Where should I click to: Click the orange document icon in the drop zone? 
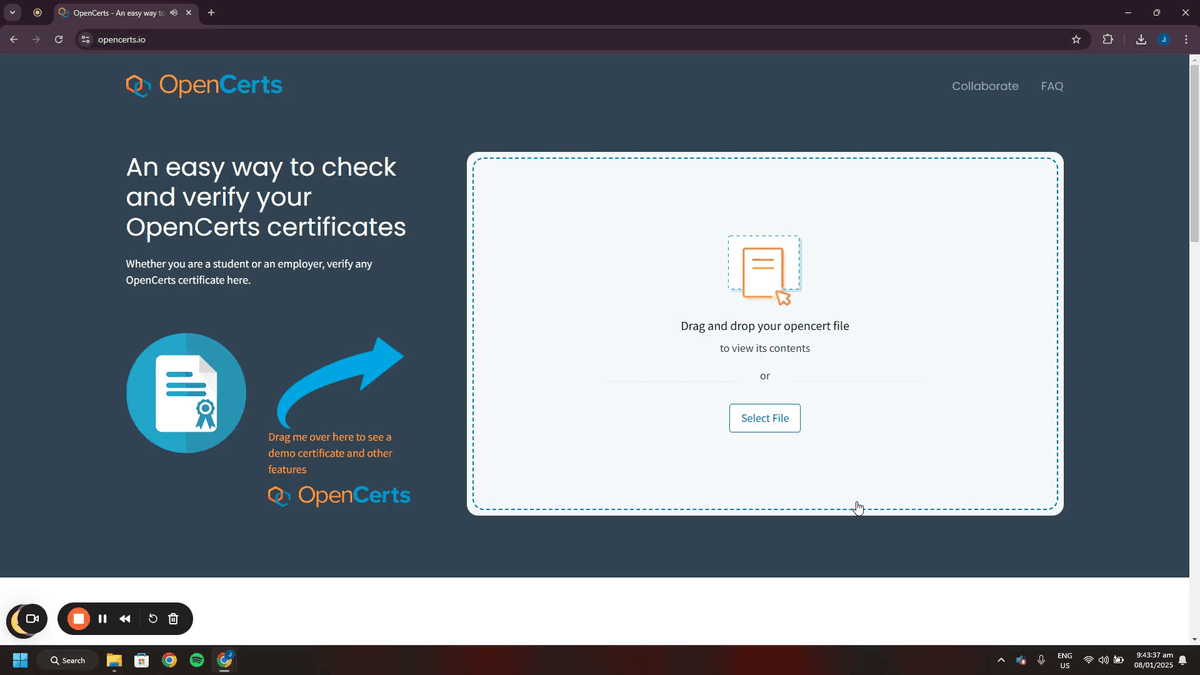[764, 270]
